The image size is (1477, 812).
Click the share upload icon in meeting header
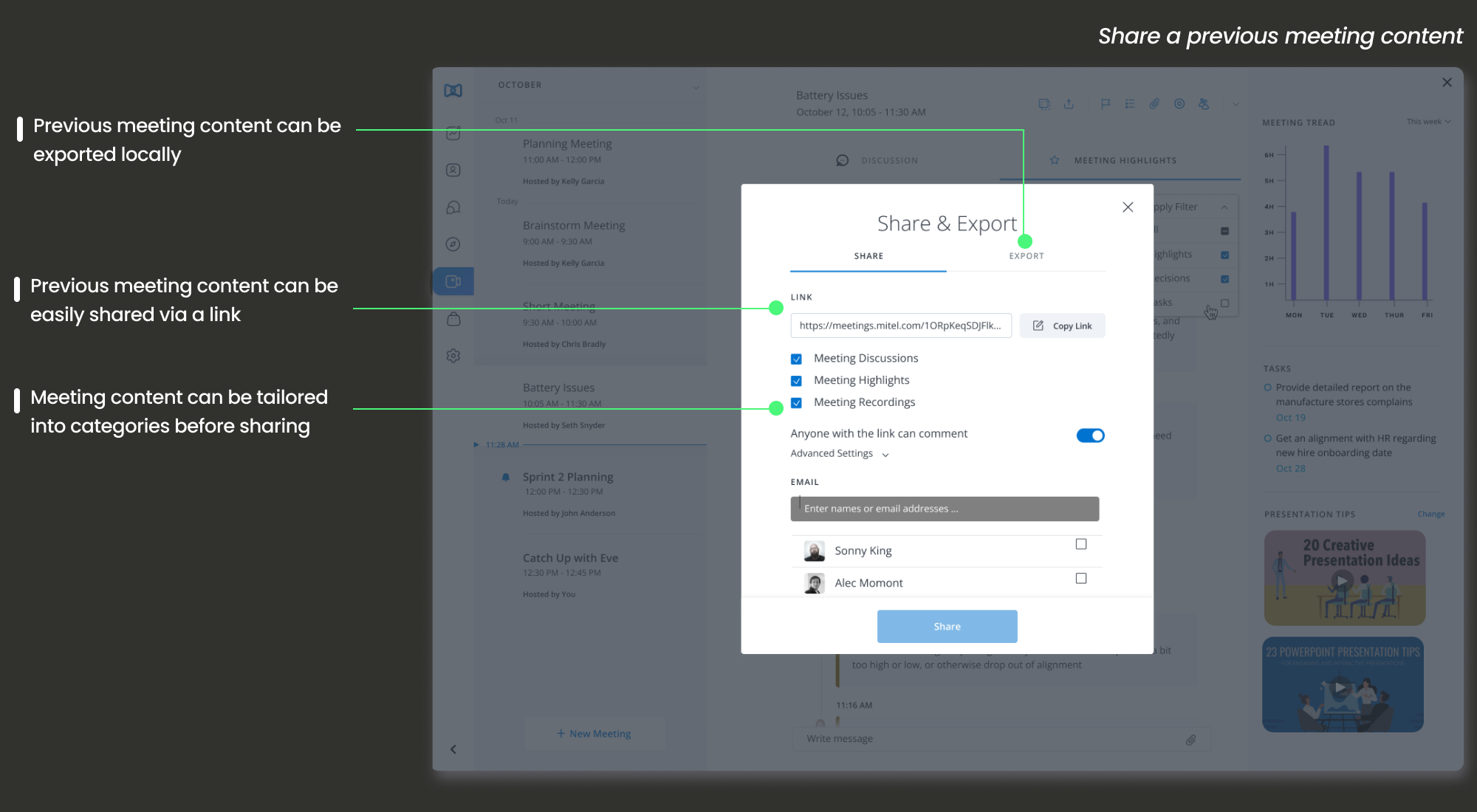click(1069, 104)
